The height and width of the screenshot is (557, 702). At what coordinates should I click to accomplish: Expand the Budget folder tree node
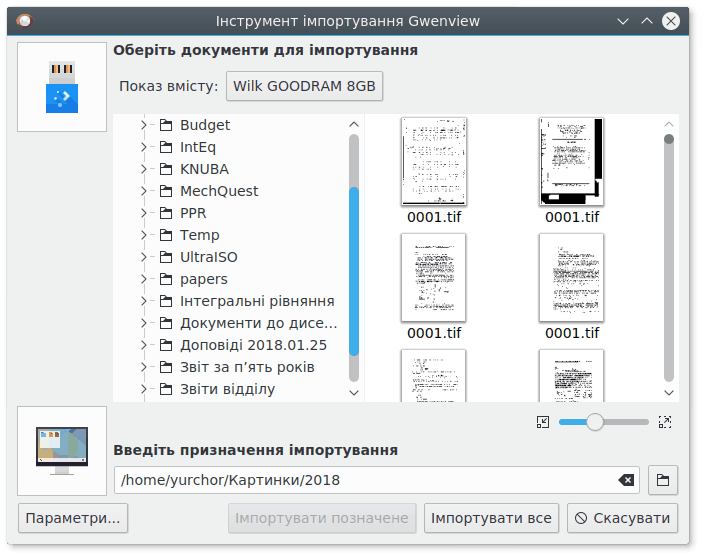144,125
